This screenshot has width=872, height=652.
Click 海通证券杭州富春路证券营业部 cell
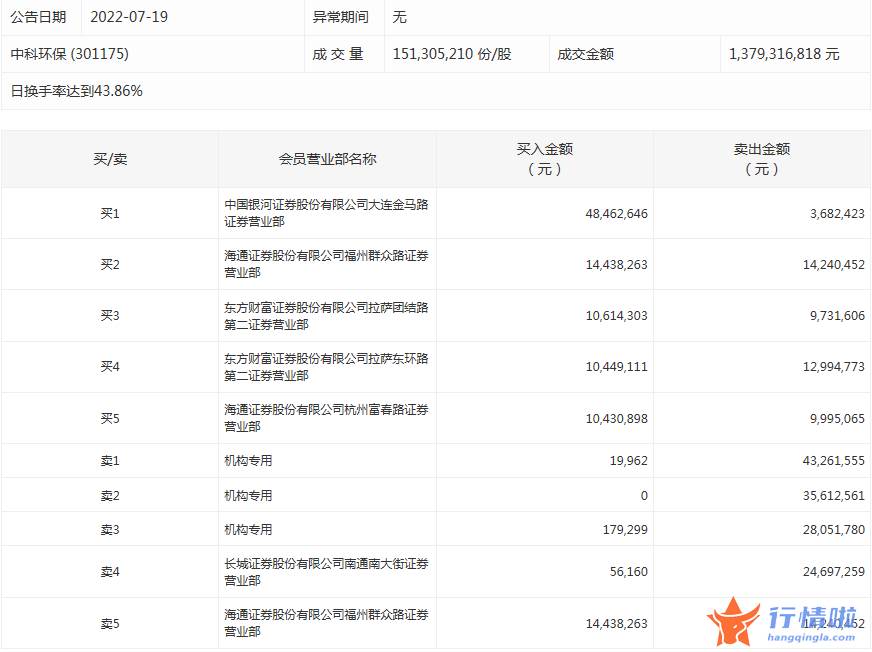(326, 418)
